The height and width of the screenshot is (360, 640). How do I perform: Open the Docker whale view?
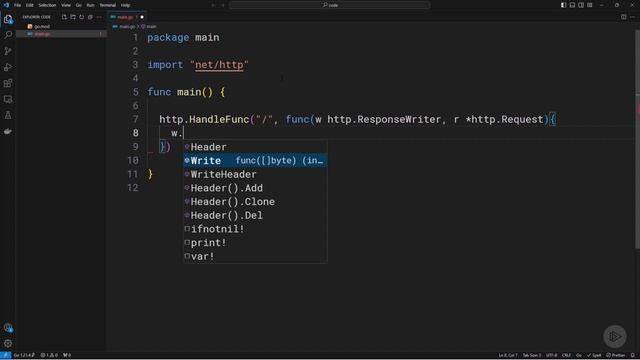point(8,131)
